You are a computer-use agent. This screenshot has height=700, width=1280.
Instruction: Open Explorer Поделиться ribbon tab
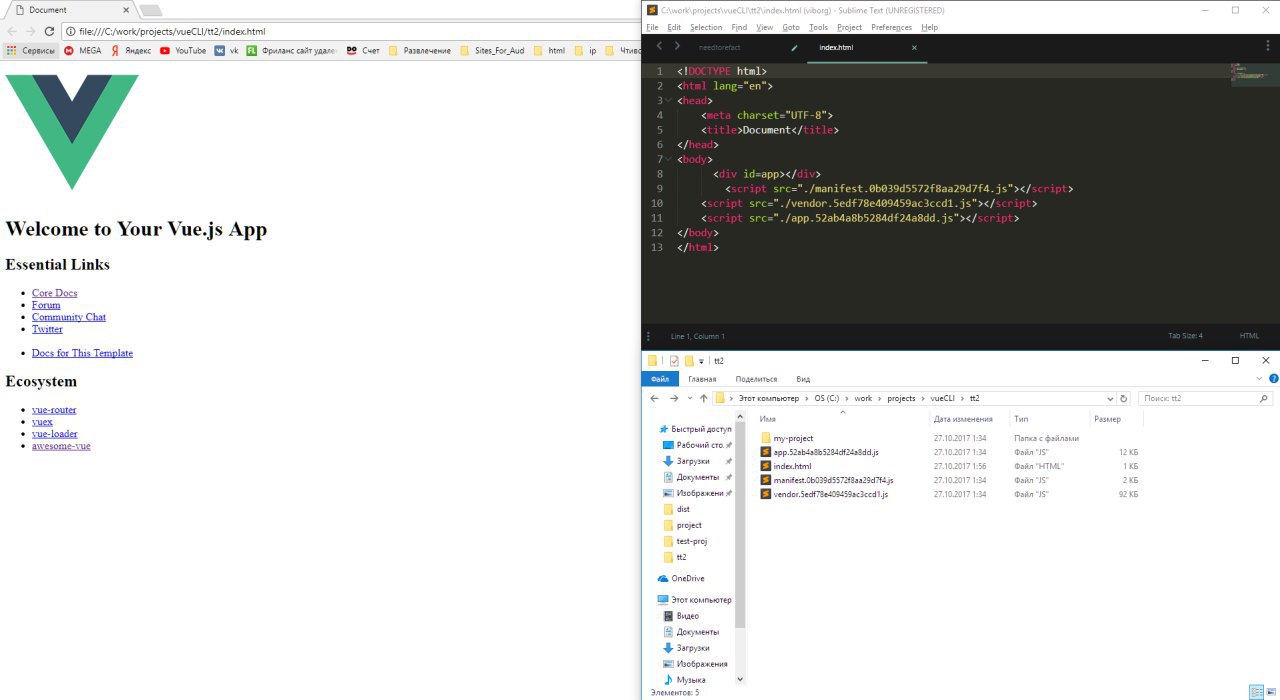(756, 379)
